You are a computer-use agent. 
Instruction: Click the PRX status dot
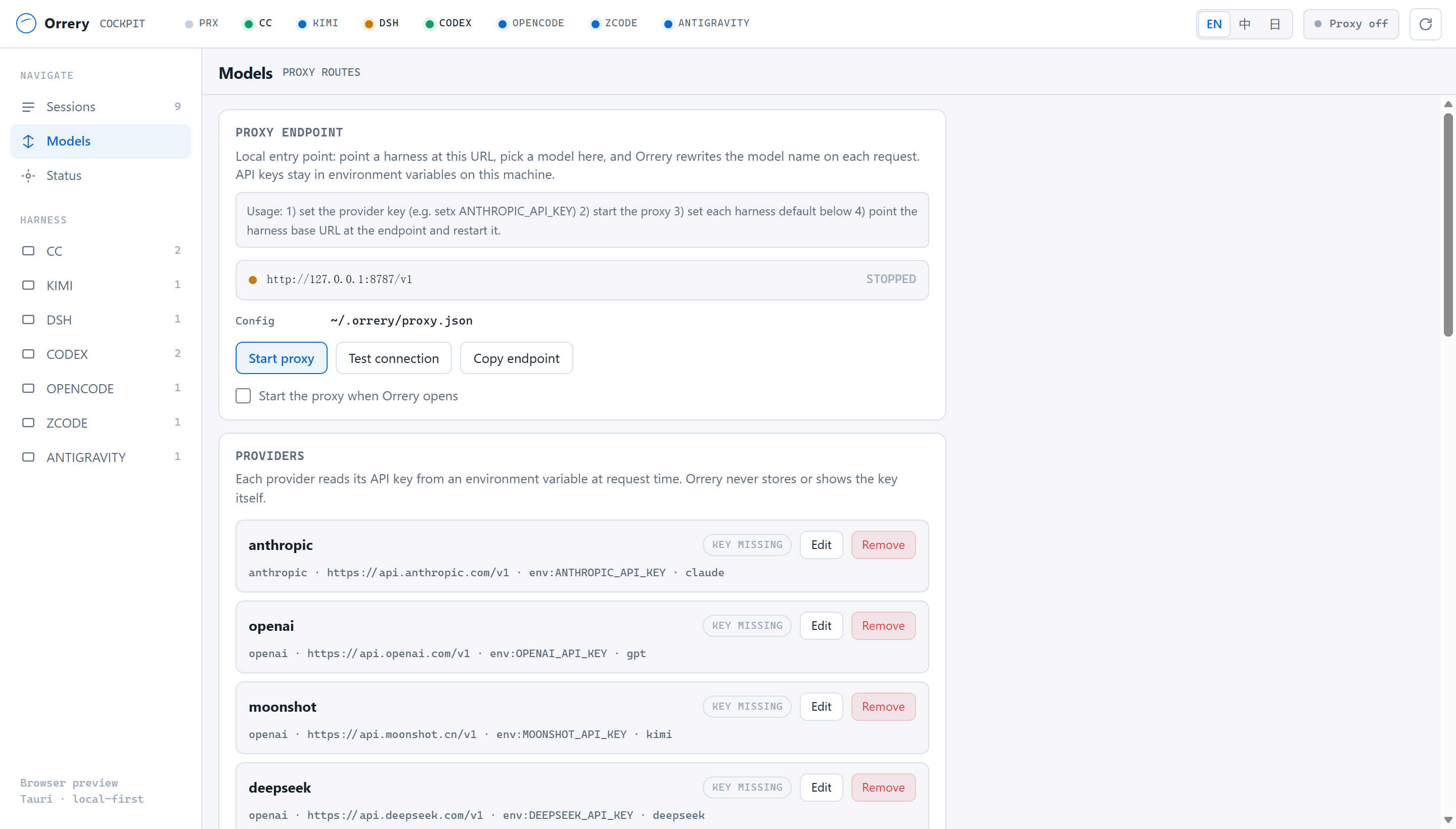coord(189,24)
